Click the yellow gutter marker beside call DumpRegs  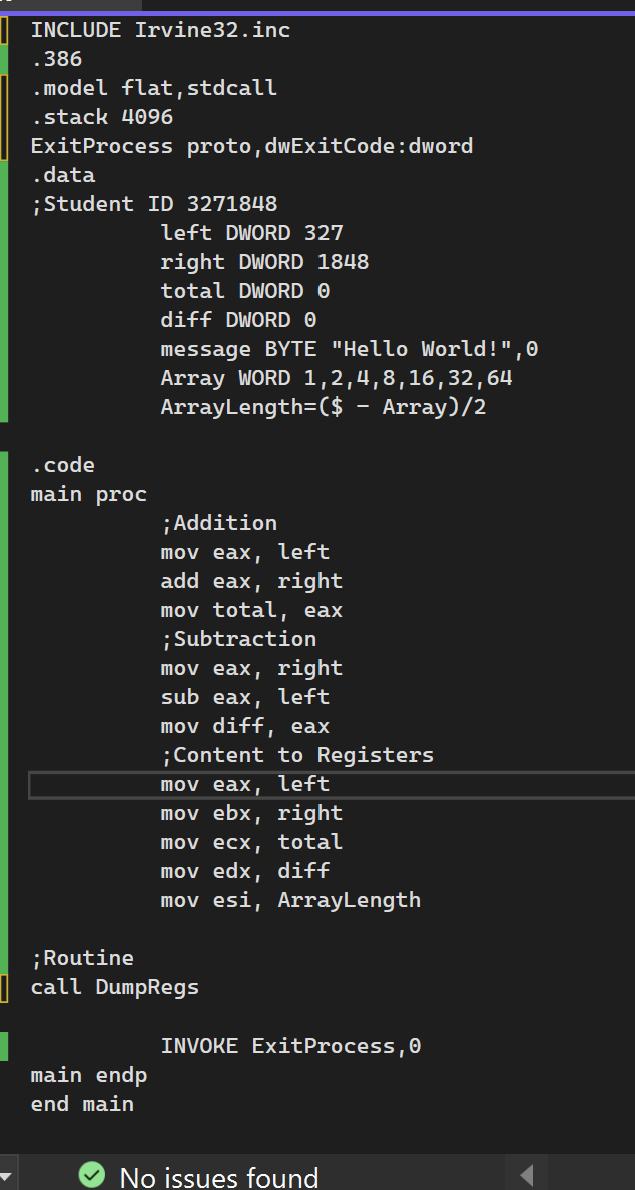point(4,987)
